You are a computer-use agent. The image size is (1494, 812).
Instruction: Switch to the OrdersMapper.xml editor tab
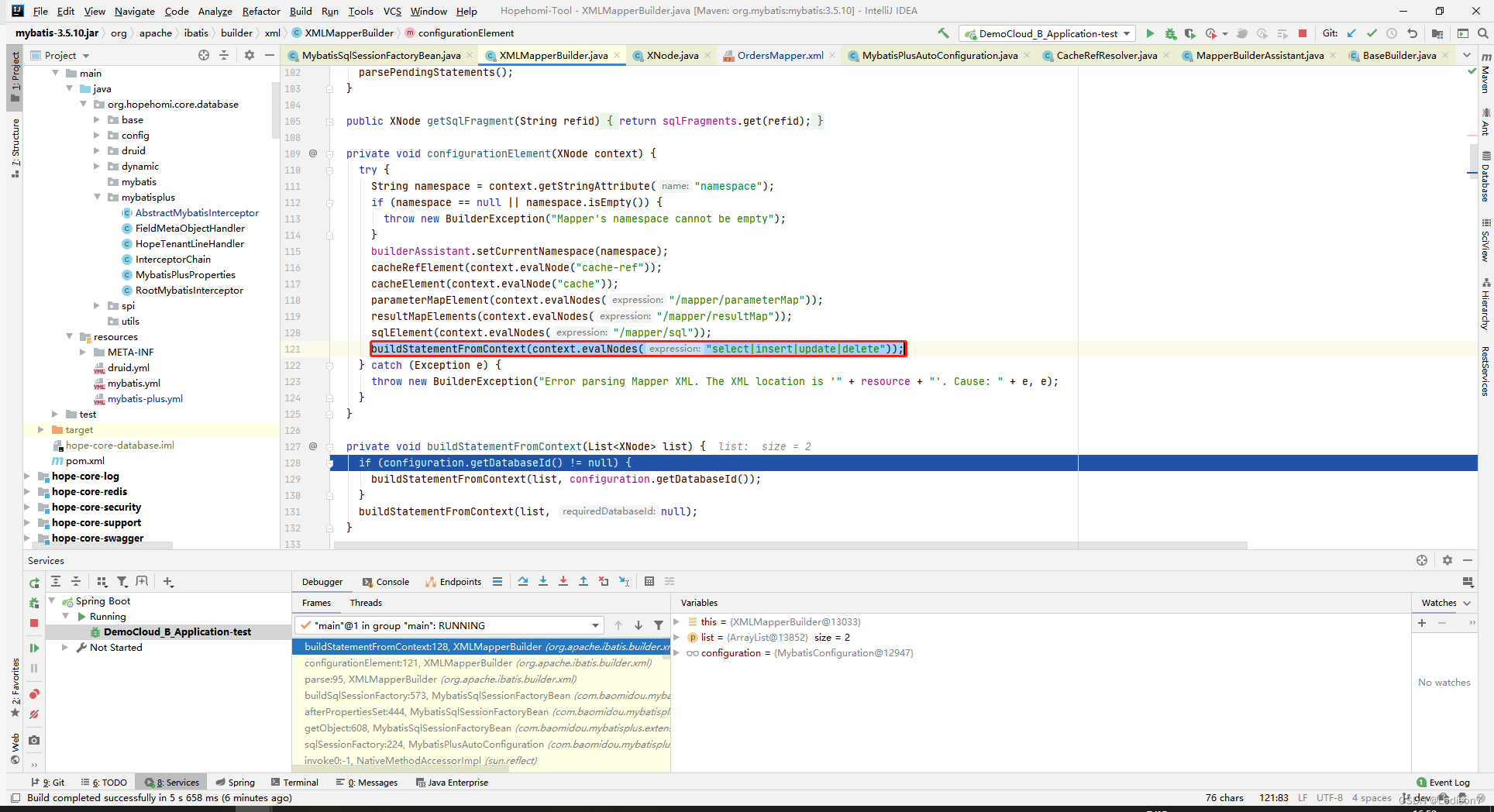tap(780, 55)
